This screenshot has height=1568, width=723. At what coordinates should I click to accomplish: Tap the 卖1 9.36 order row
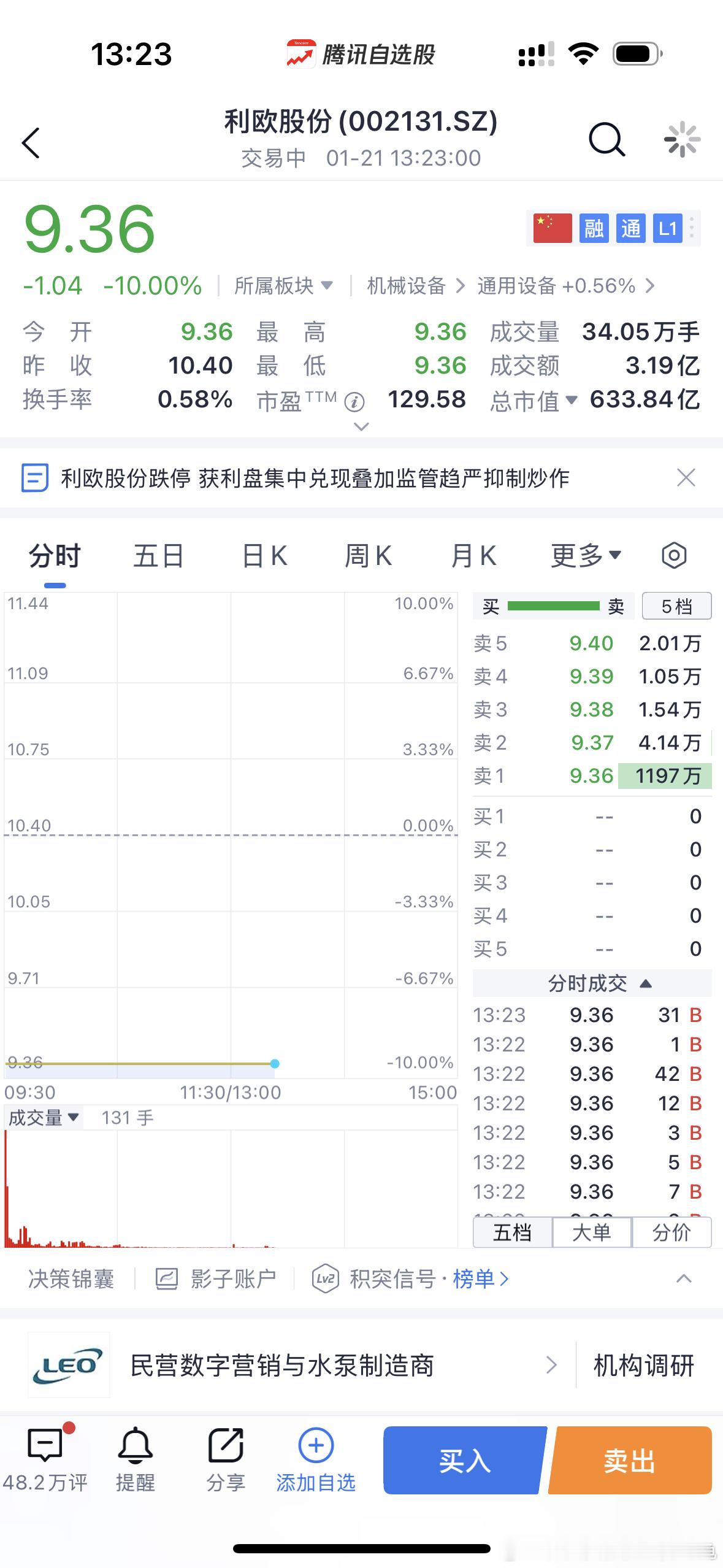pos(592,775)
